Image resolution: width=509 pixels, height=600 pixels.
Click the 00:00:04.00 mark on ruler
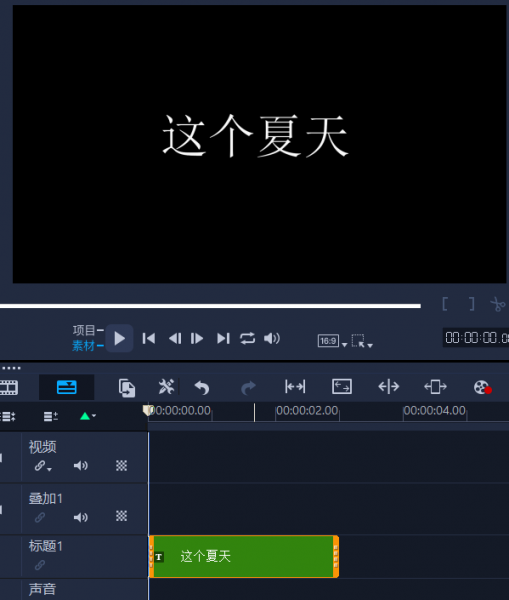pos(434,411)
